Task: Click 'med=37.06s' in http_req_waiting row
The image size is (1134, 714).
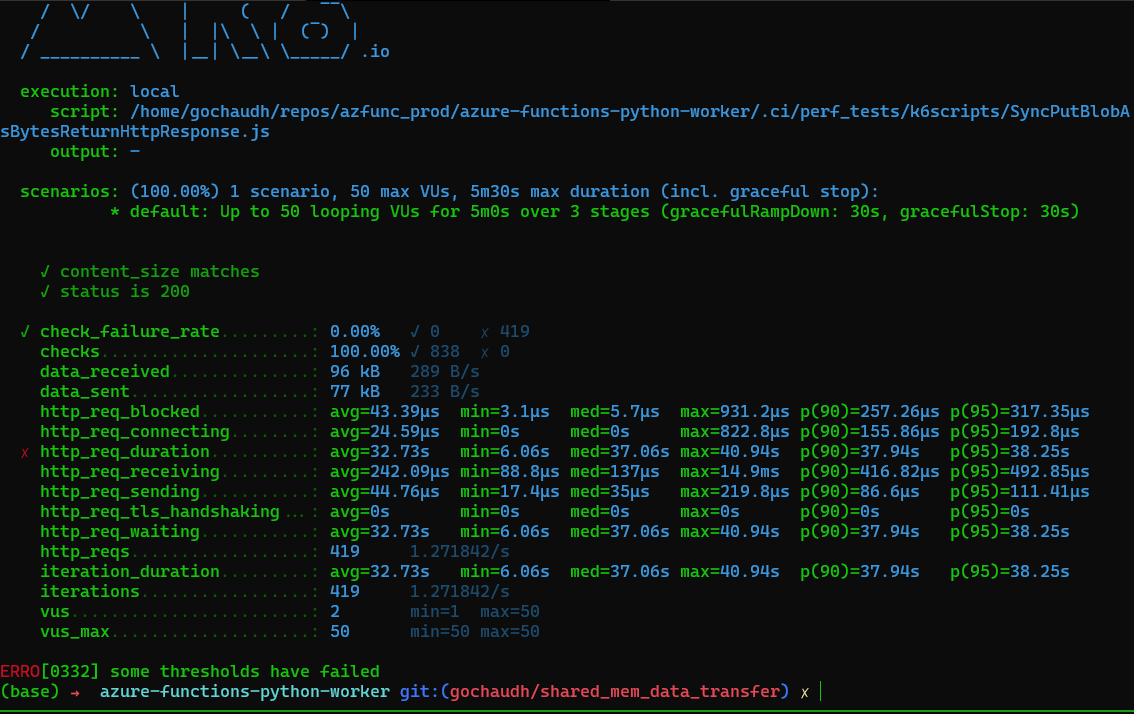Action: 620,532
